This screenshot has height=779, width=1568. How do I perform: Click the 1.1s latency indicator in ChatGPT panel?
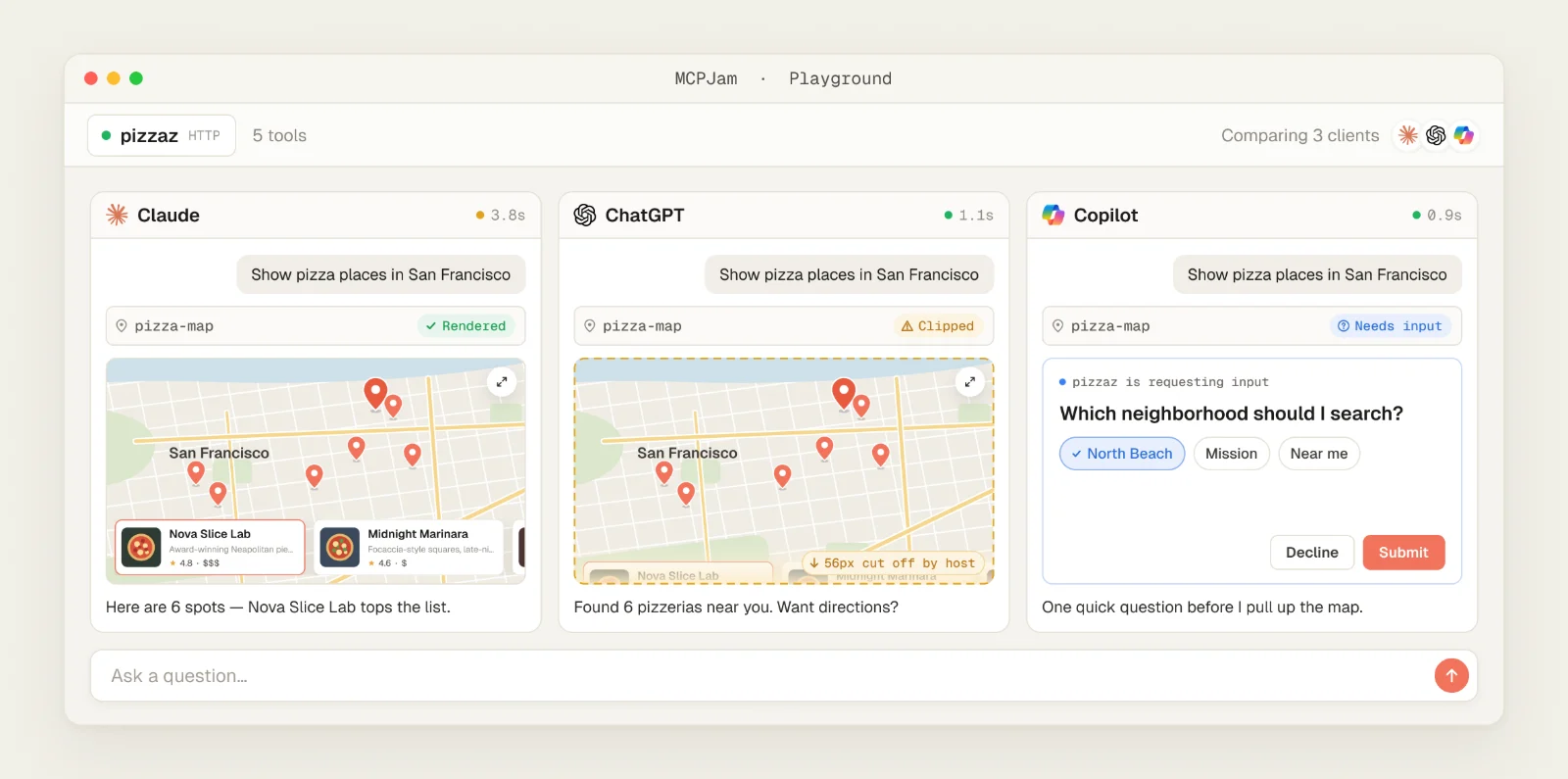click(x=969, y=215)
